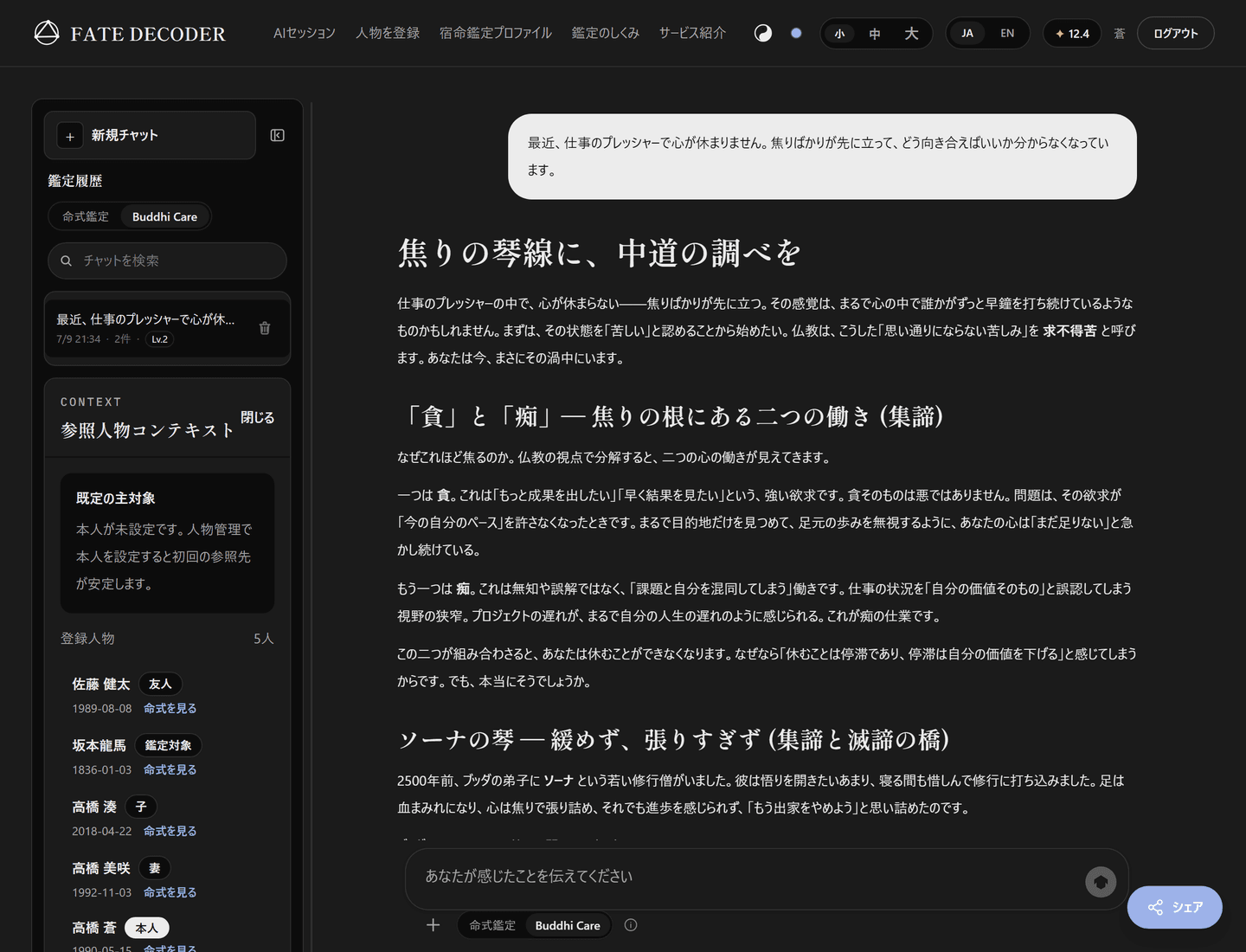View 命式を見る for 坂本龍馬
The image size is (1246, 952).
pos(170,769)
